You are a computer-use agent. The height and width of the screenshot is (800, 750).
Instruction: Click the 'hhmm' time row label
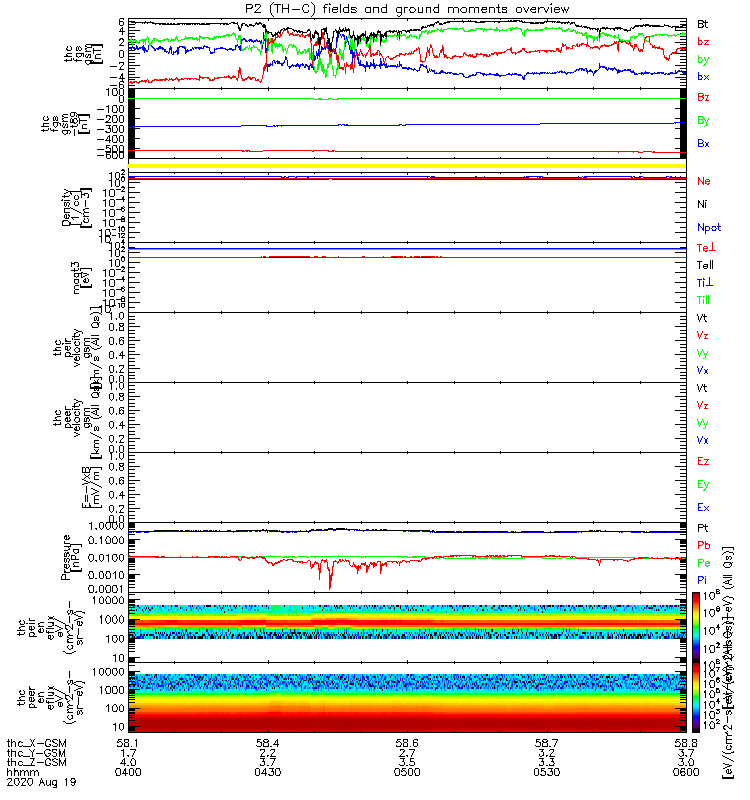(x=23, y=772)
